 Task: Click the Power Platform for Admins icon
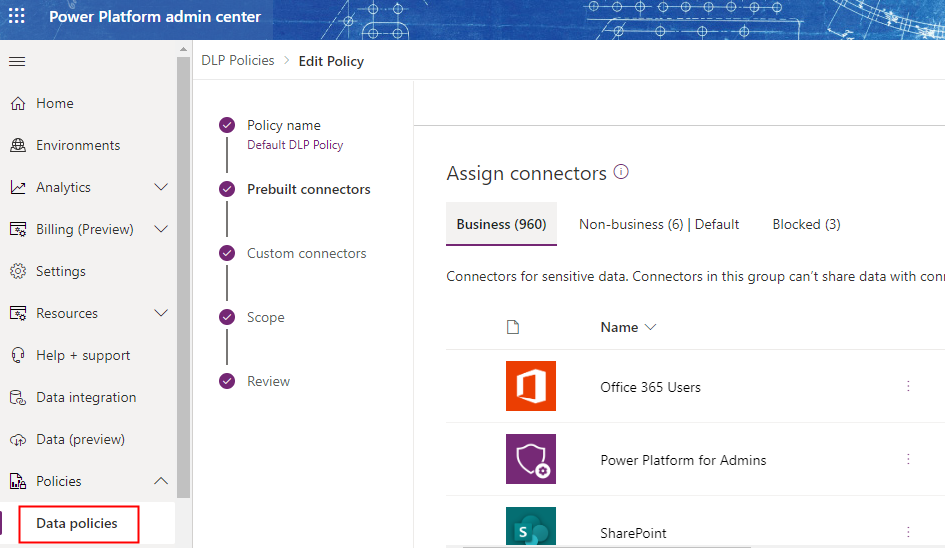(x=530, y=459)
